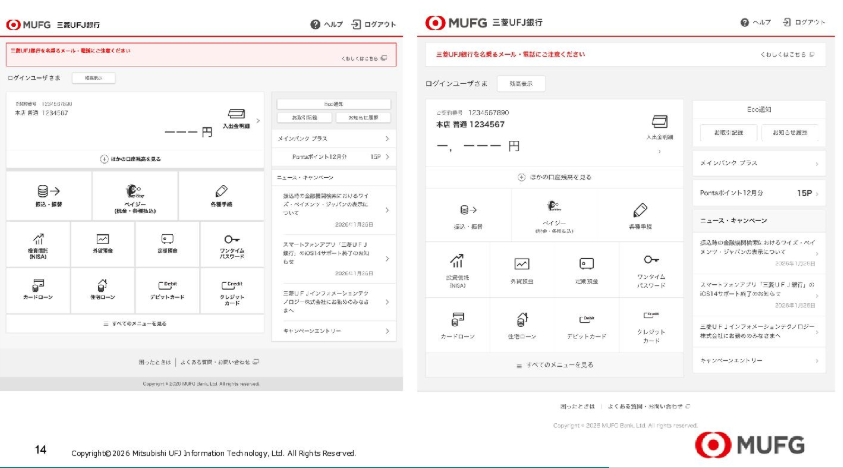The image size is (843, 468).
Task: Click お知らせ履歴 button in left screenshot
Action: pyautogui.click(x=363, y=117)
